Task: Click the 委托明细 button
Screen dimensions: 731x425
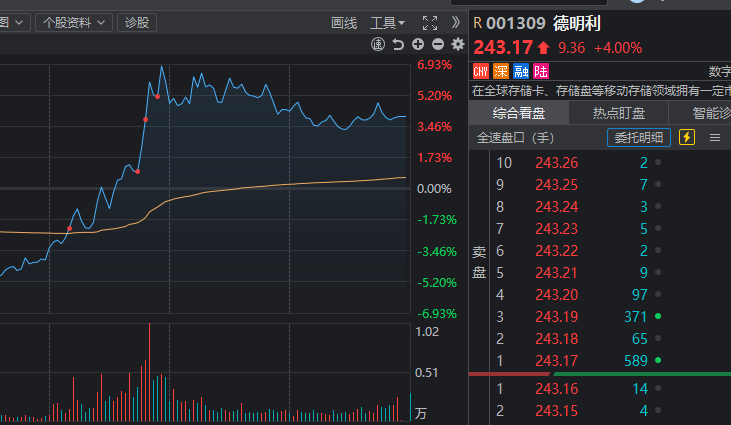Action: pyautogui.click(x=639, y=137)
